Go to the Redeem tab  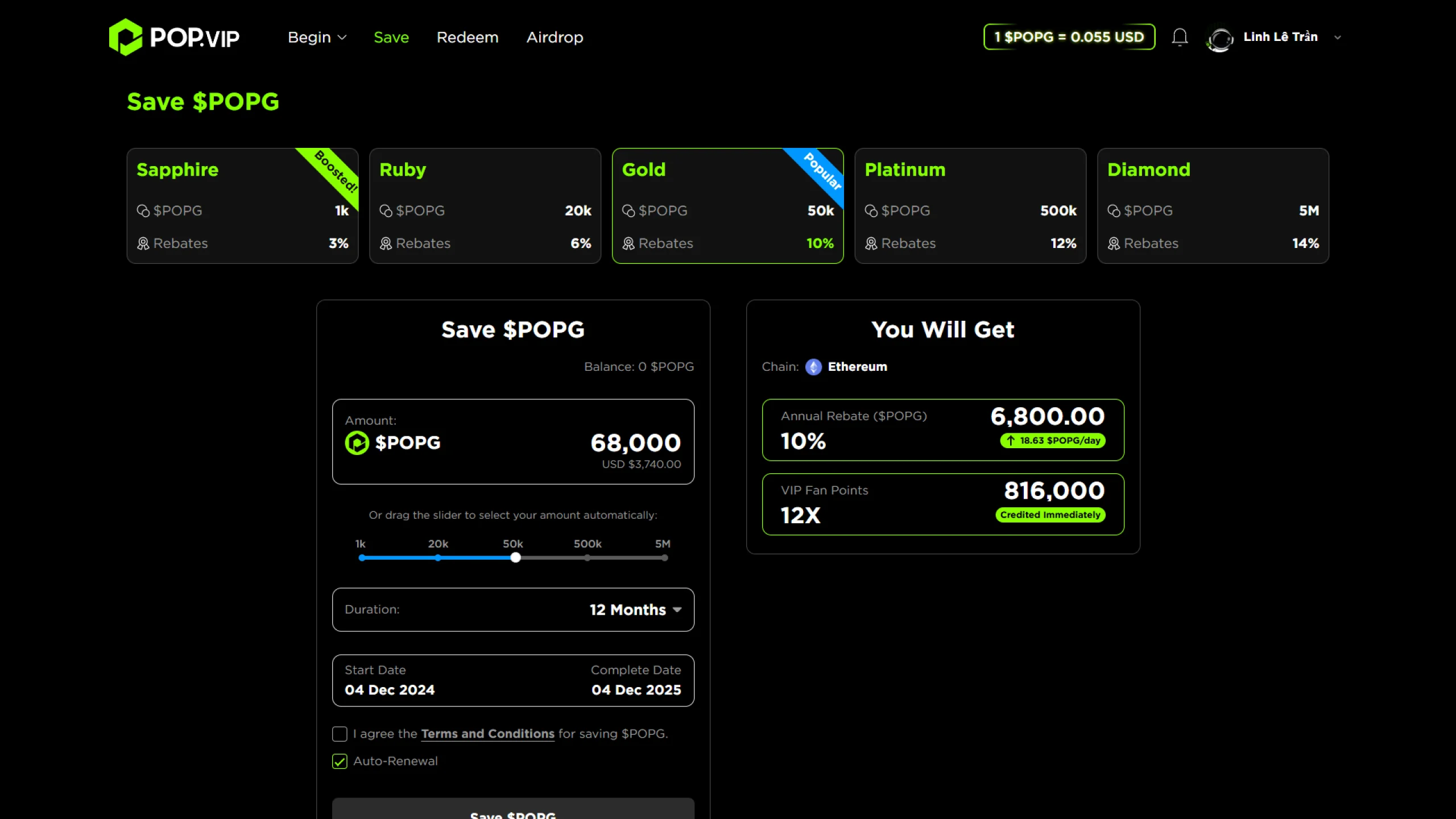click(x=467, y=38)
